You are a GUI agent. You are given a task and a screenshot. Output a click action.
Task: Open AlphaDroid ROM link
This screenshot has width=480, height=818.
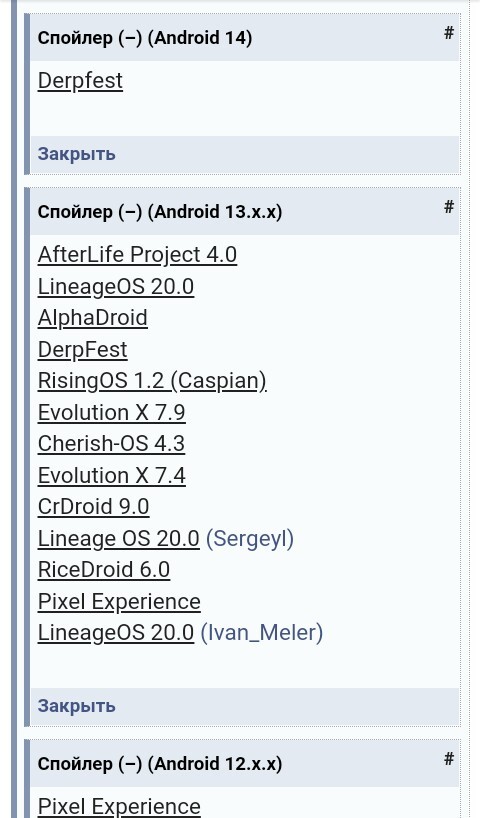pyautogui.click(x=92, y=318)
